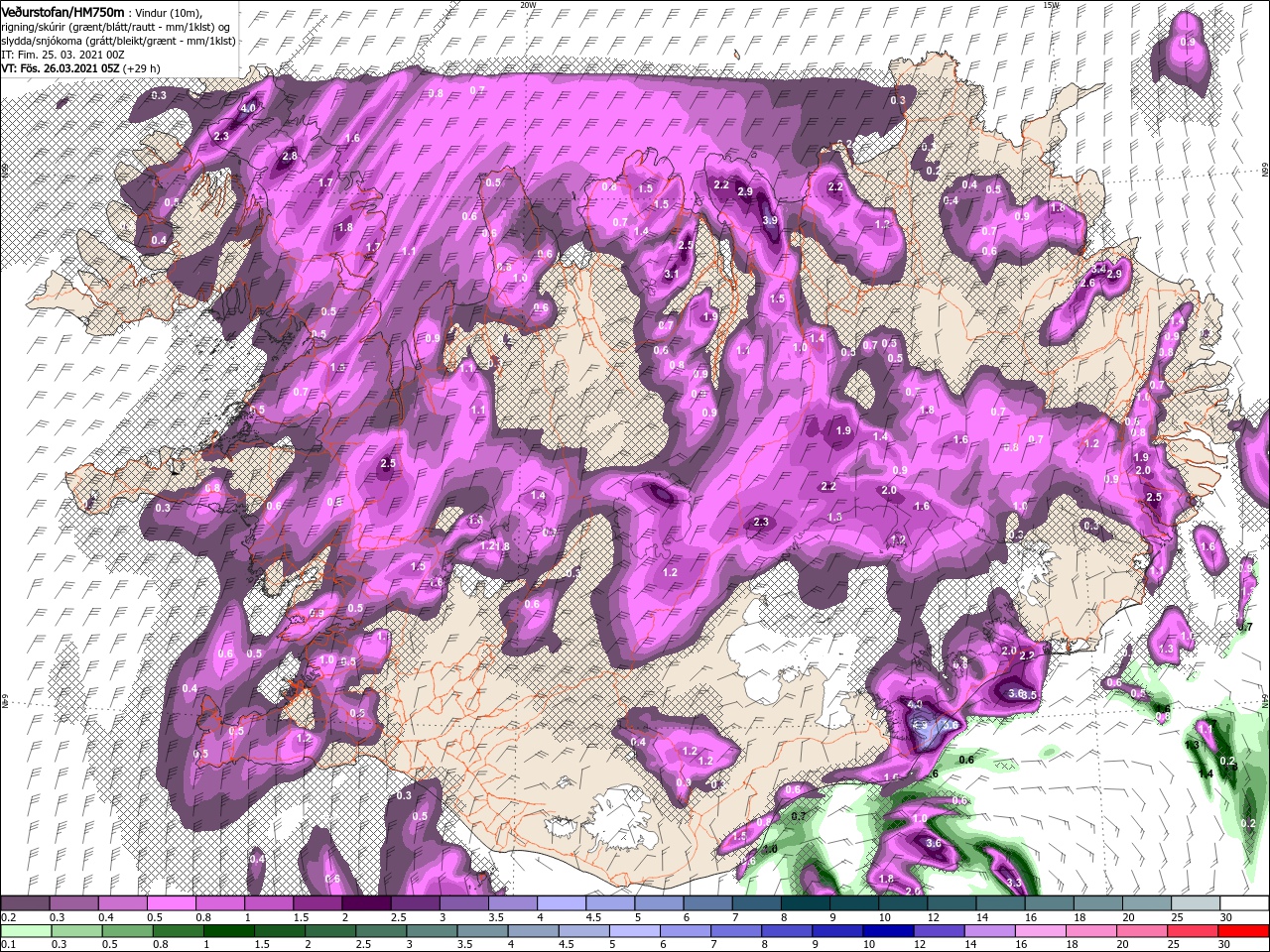This screenshot has height=952, width=1270.
Task: Click the crimson rain swatch between 25 and 30
Action: pyautogui.click(x=1193, y=931)
